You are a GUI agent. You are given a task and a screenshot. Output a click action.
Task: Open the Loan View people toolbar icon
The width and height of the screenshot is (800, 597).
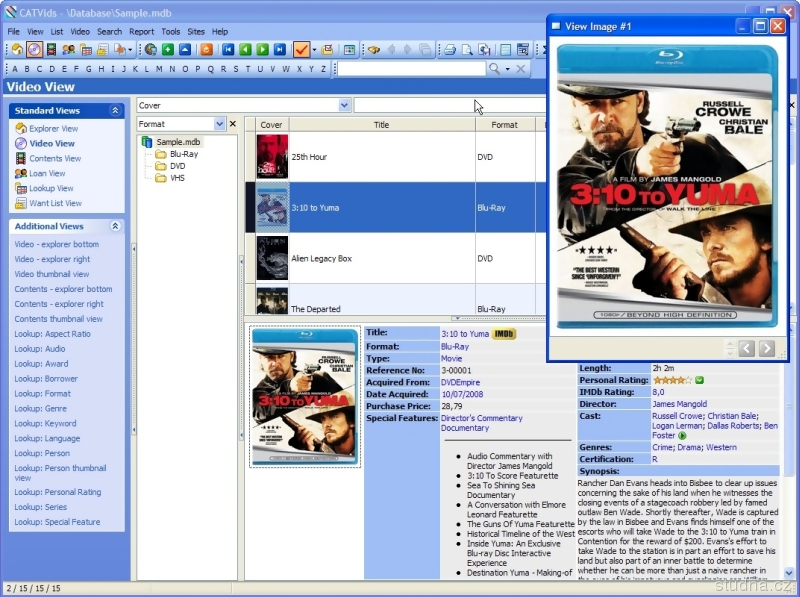tap(68, 49)
